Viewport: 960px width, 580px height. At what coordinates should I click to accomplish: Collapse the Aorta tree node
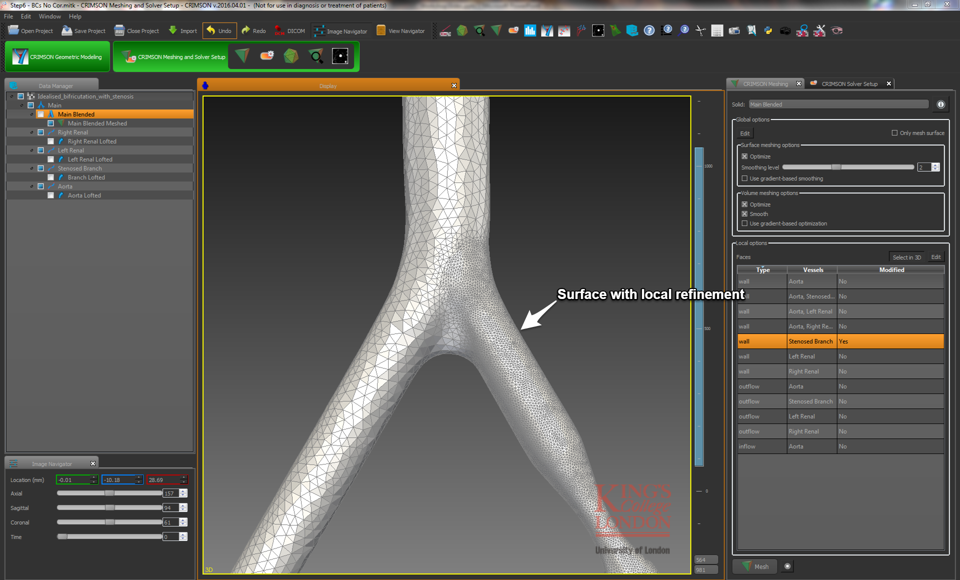pyautogui.click(x=32, y=186)
